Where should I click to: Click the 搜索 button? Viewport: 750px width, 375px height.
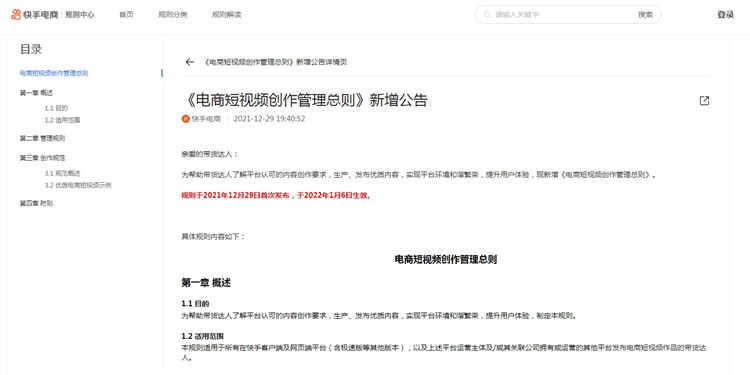coord(645,15)
